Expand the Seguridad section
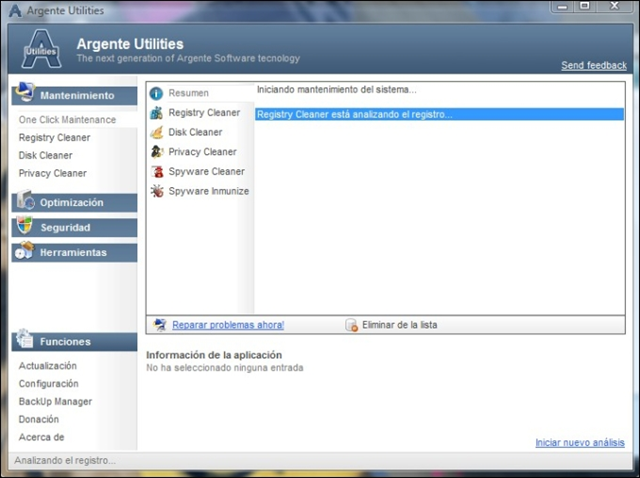Viewport: 640px width, 478px height. (74, 227)
